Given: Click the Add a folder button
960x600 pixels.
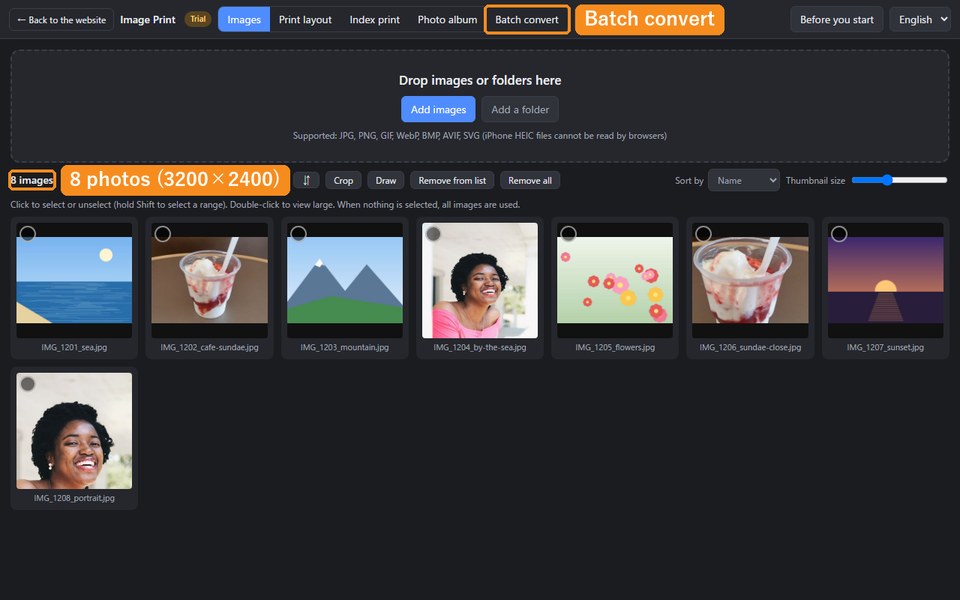Looking at the screenshot, I should [520, 110].
